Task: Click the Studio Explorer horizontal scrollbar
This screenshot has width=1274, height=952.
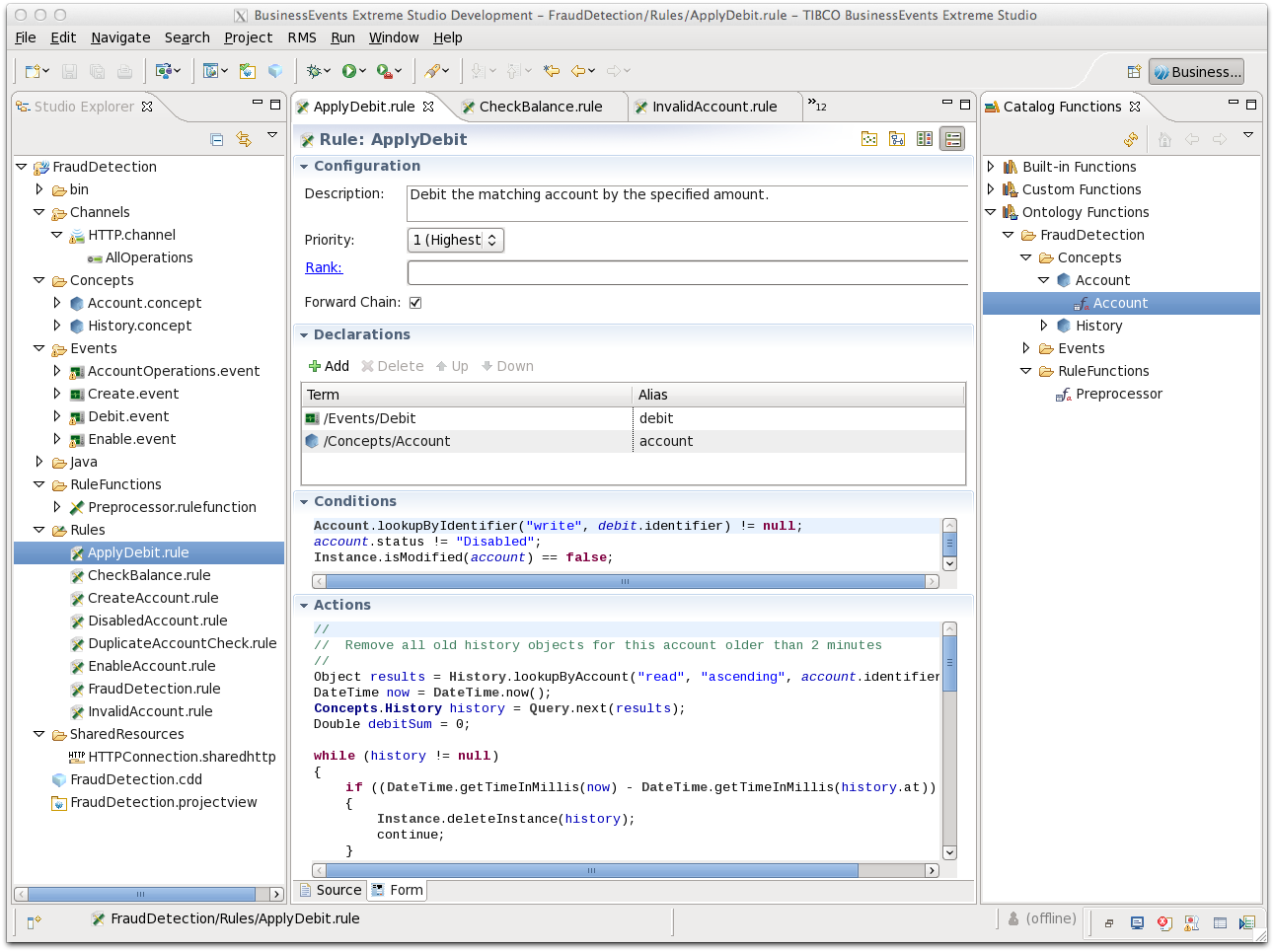Action: [148, 894]
